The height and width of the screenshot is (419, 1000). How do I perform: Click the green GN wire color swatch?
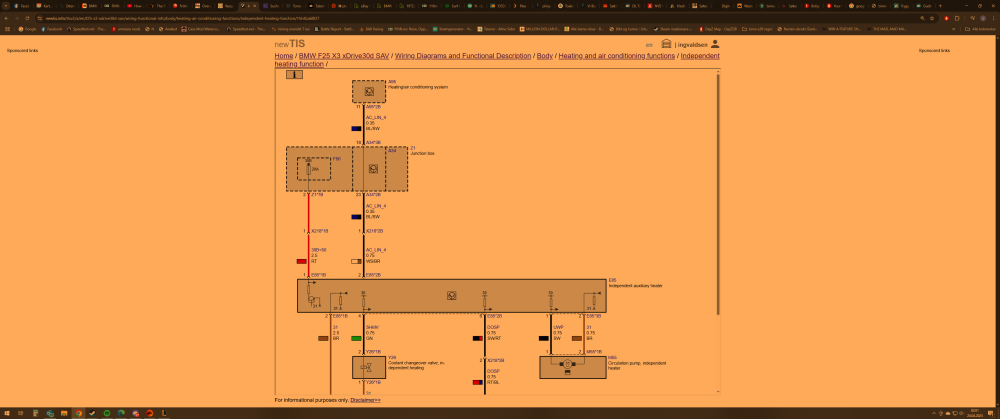click(x=357, y=339)
